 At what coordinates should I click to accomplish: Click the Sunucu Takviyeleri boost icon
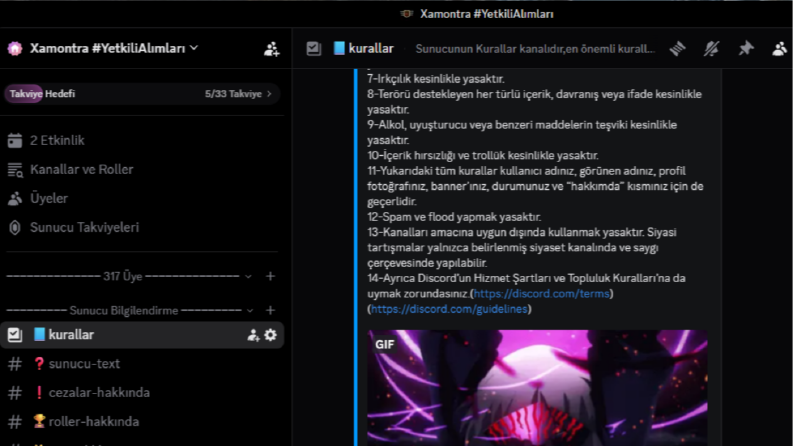click(15, 228)
